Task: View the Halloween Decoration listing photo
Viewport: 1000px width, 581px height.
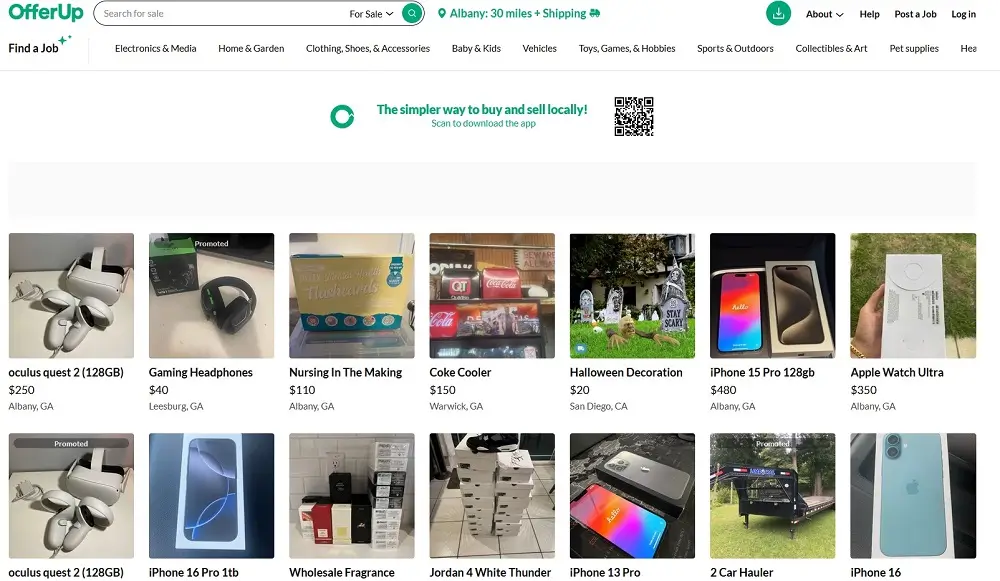Action: click(x=632, y=296)
